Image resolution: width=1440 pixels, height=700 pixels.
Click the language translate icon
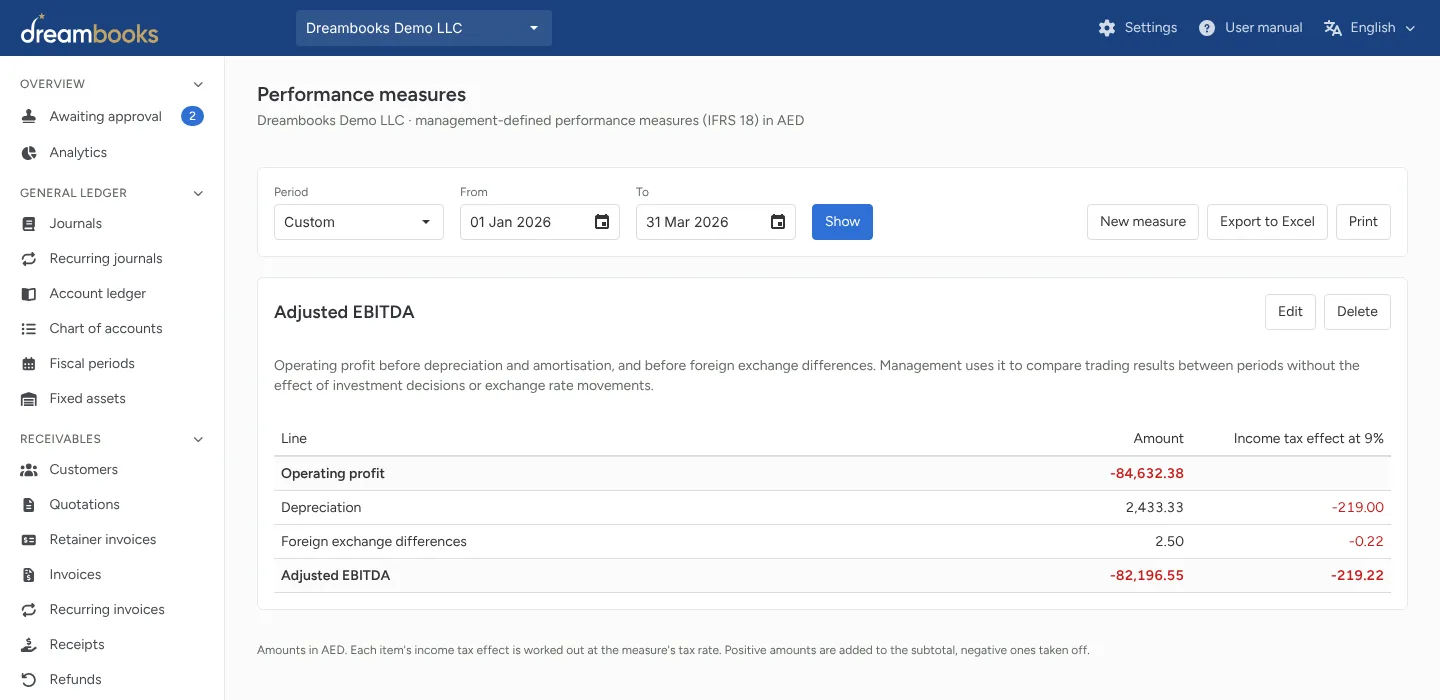(x=1332, y=28)
